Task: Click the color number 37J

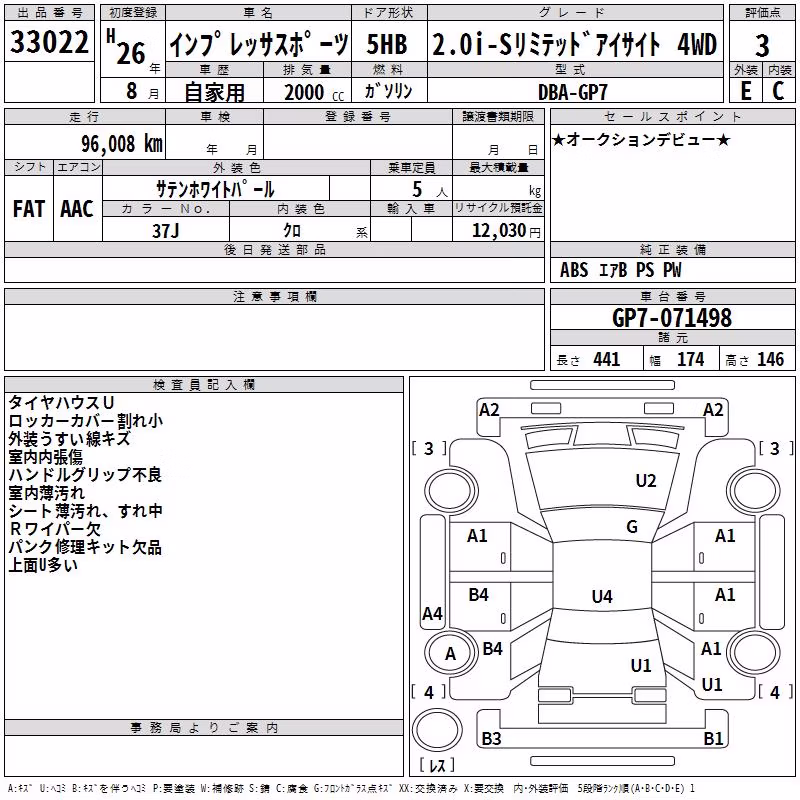Action: 166,231
